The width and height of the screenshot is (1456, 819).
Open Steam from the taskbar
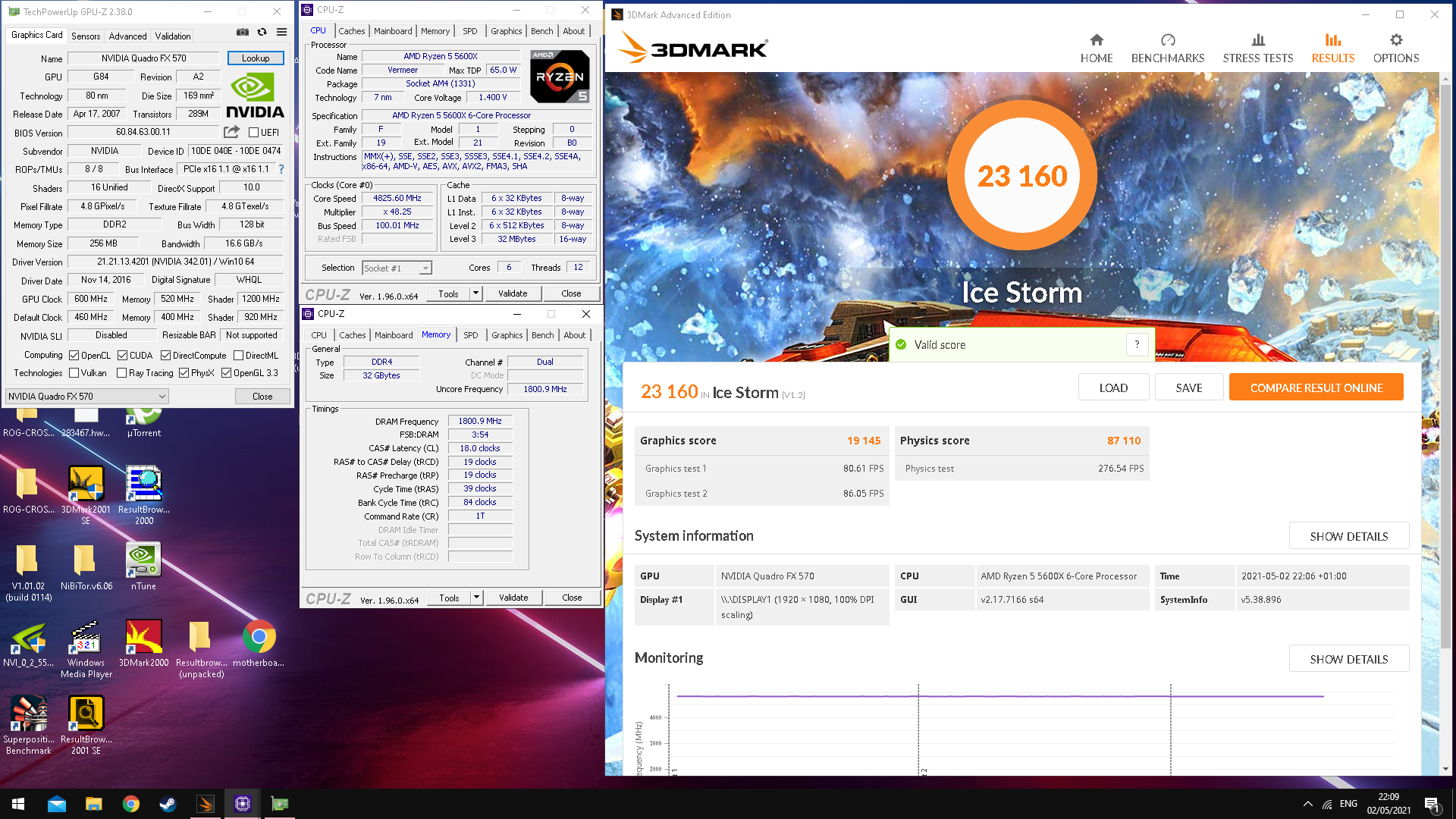[168, 804]
